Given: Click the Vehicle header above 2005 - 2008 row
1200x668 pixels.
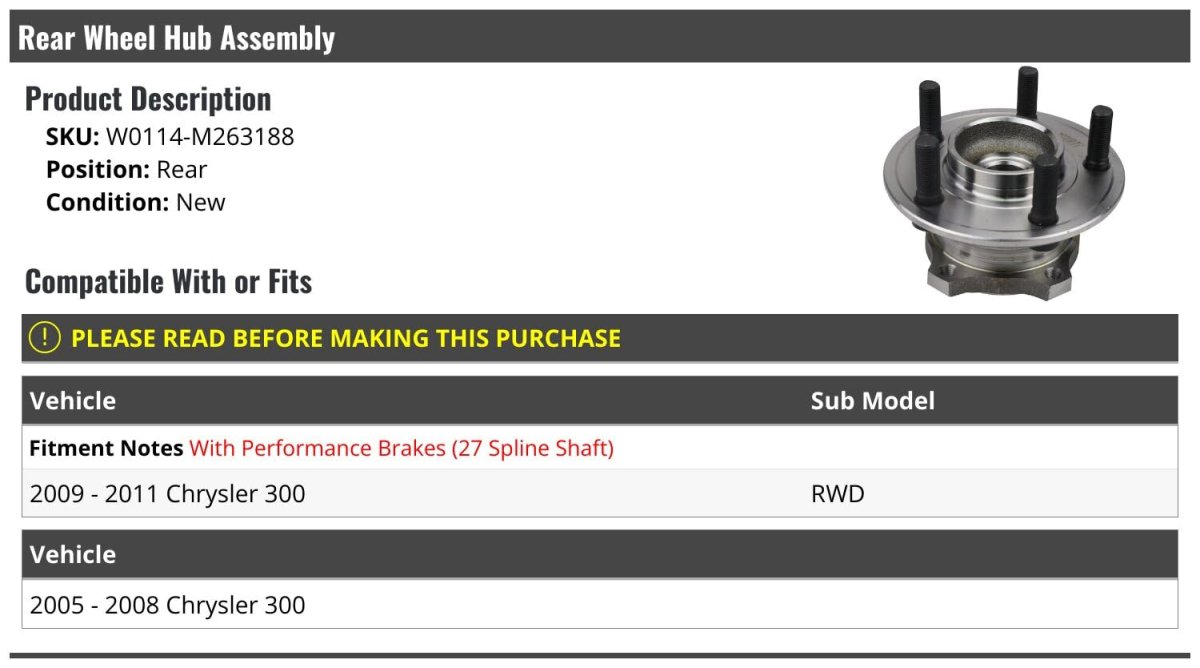Looking at the screenshot, I should coord(73,554).
